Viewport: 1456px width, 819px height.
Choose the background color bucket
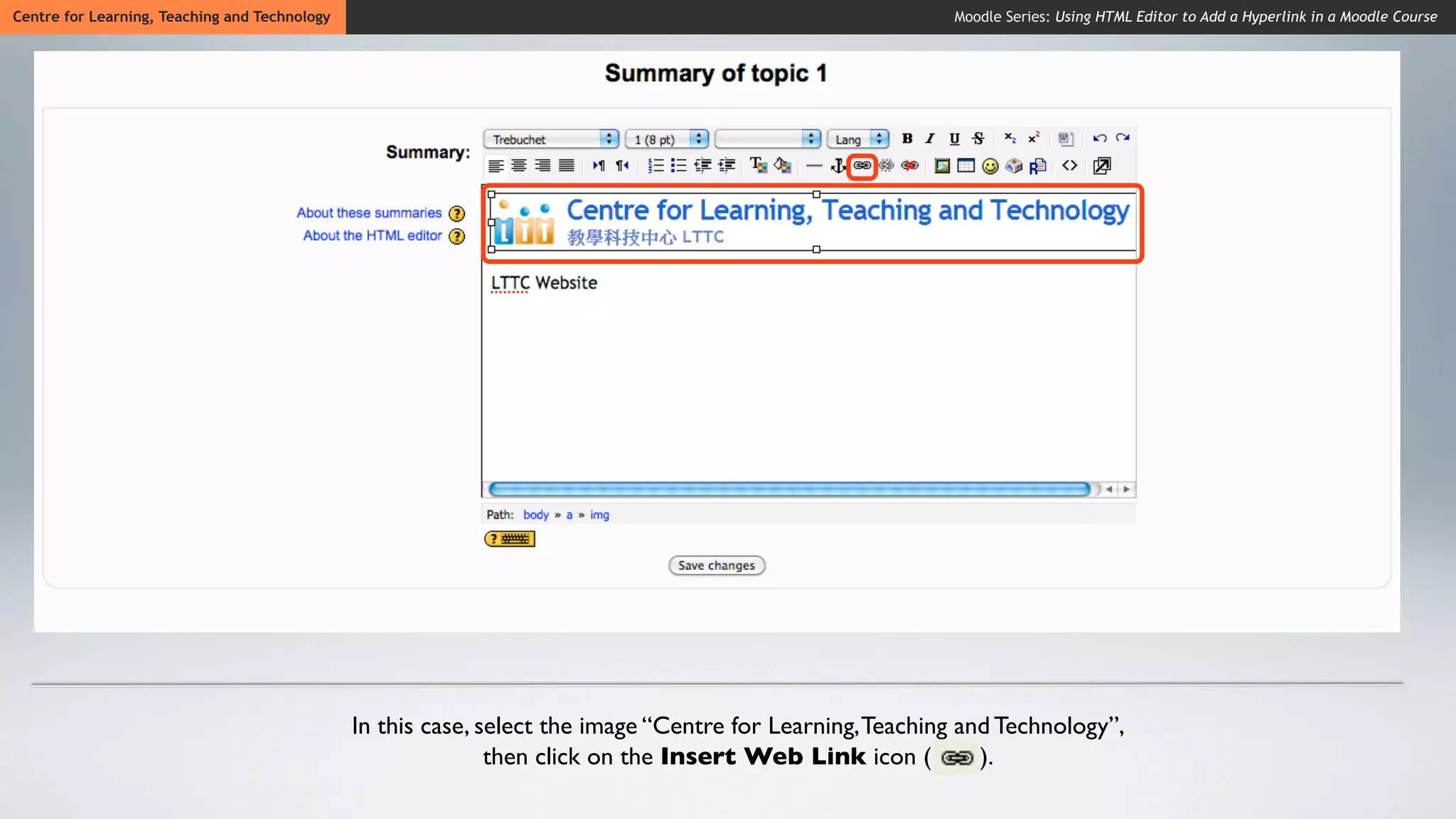783,166
